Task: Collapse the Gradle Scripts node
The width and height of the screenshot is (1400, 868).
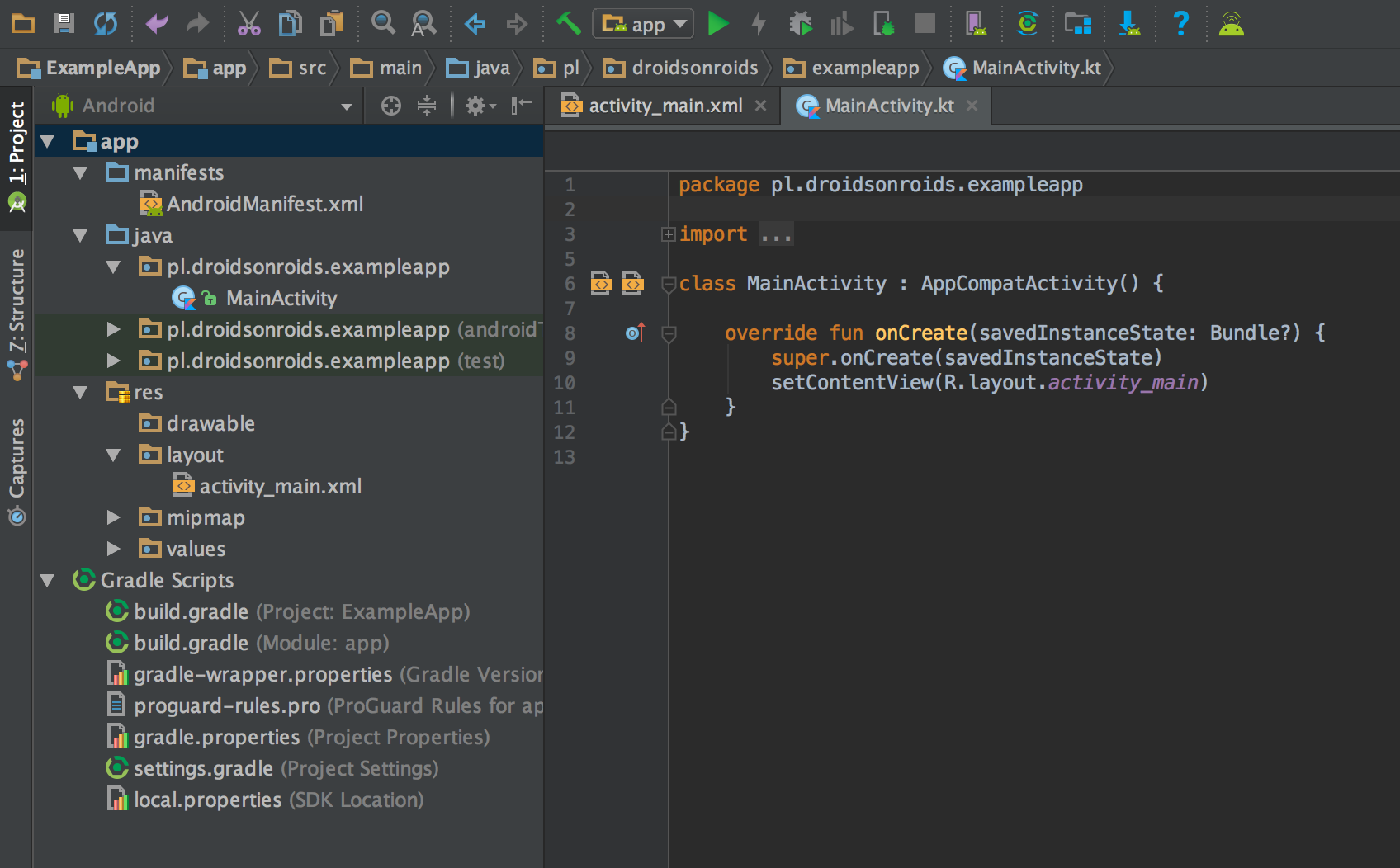Action: tap(48, 580)
